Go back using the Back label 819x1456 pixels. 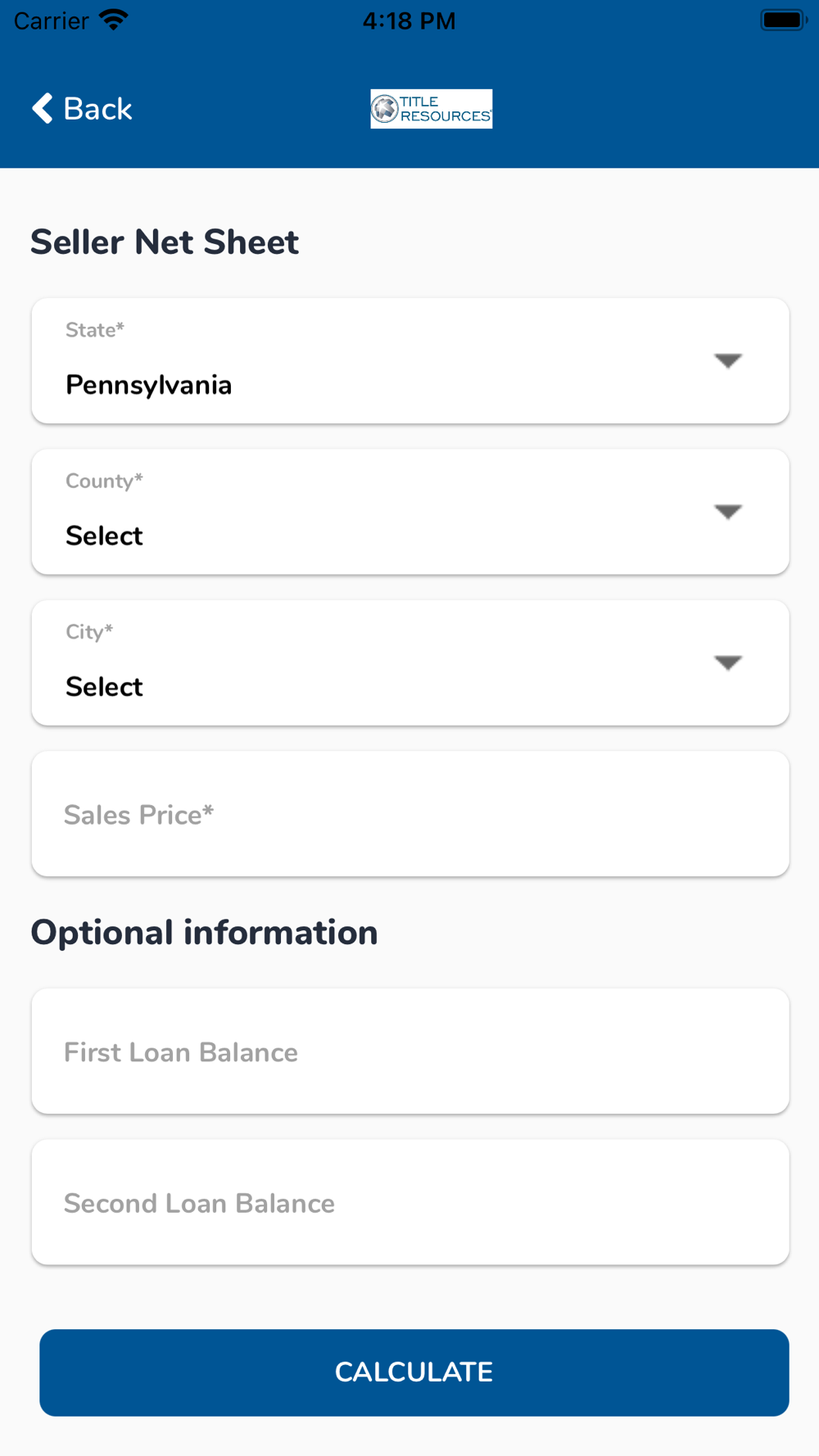97,109
